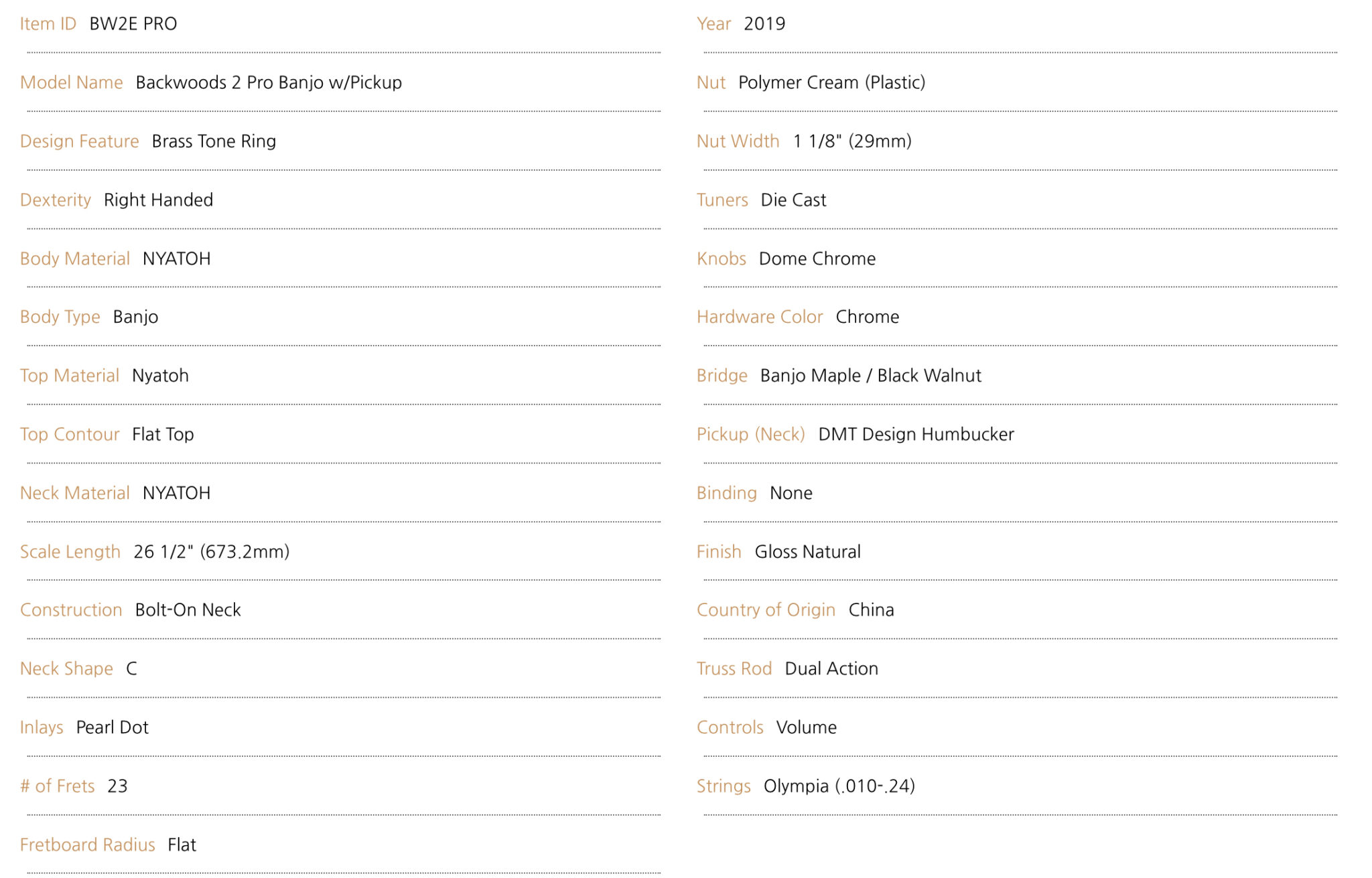
Task: Click the Pearl Dot inlays value
Action: coord(113,727)
